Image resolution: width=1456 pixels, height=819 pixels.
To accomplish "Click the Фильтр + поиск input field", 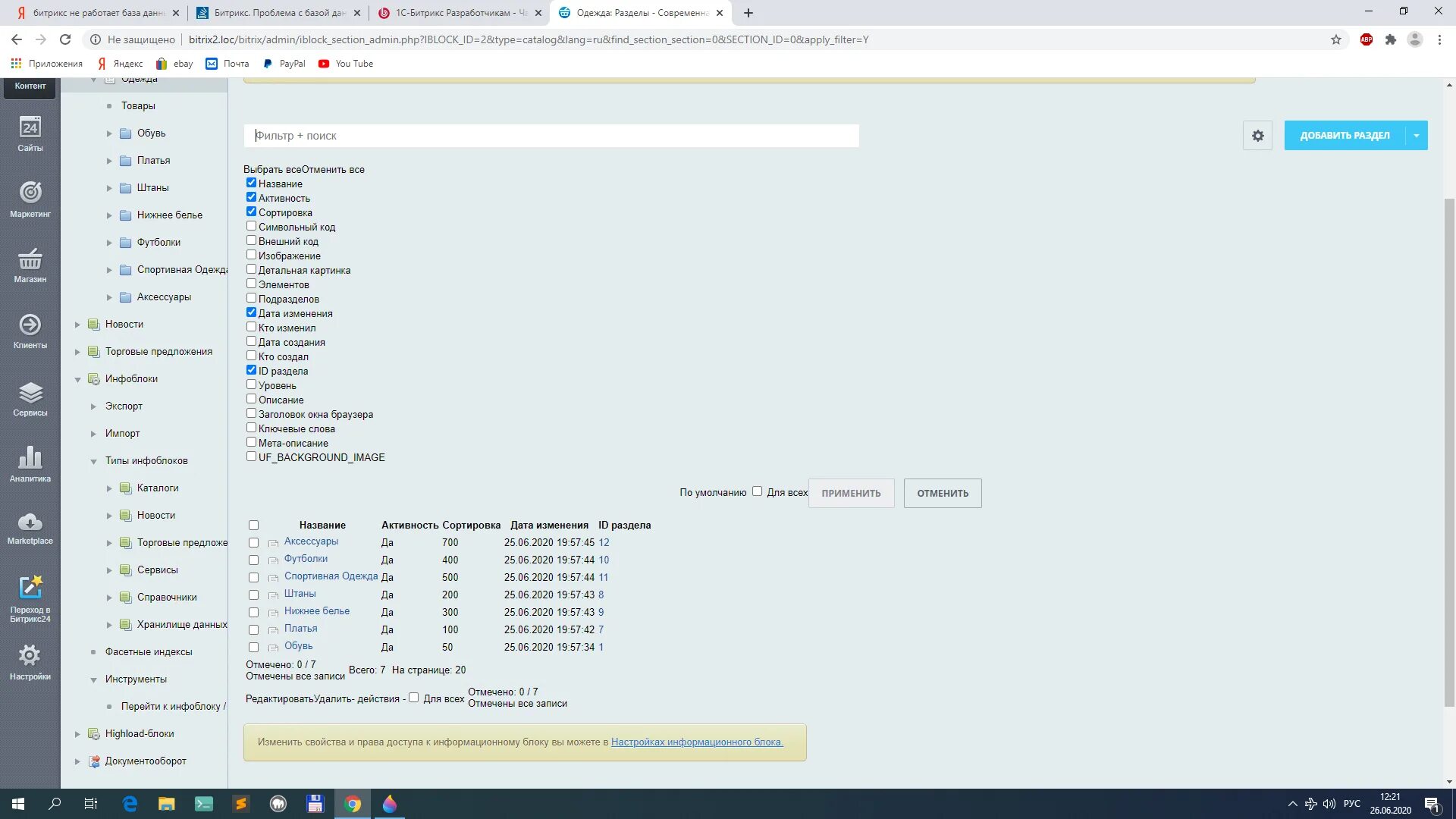I will tap(551, 136).
